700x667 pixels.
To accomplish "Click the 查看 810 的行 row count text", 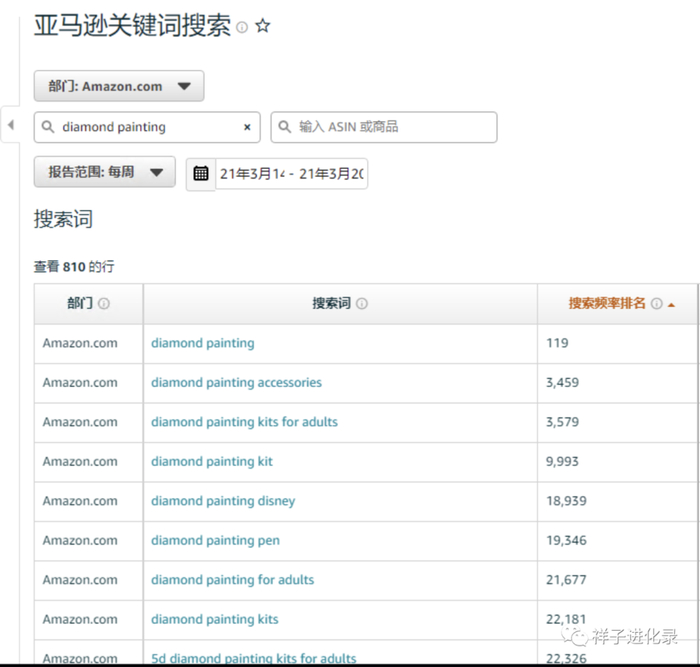I will [x=74, y=267].
